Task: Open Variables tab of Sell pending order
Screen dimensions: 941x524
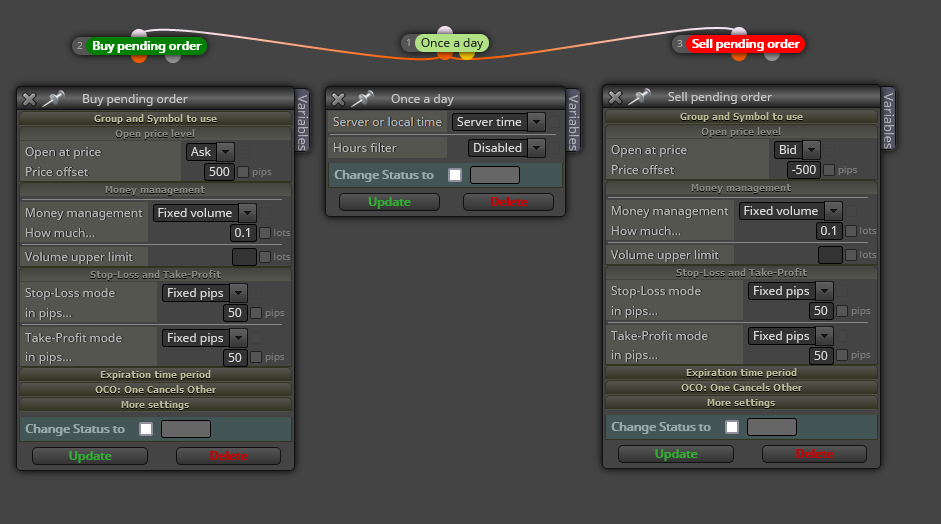Action: click(x=888, y=119)
